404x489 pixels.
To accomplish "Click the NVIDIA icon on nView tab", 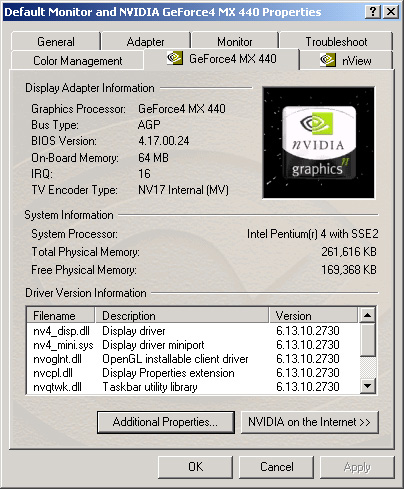I will point(328,60).
